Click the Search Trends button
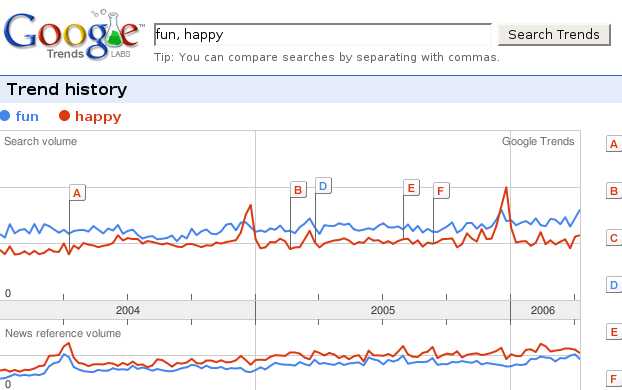The height and width of the screenshot is (390, 622). pos(554,35)
